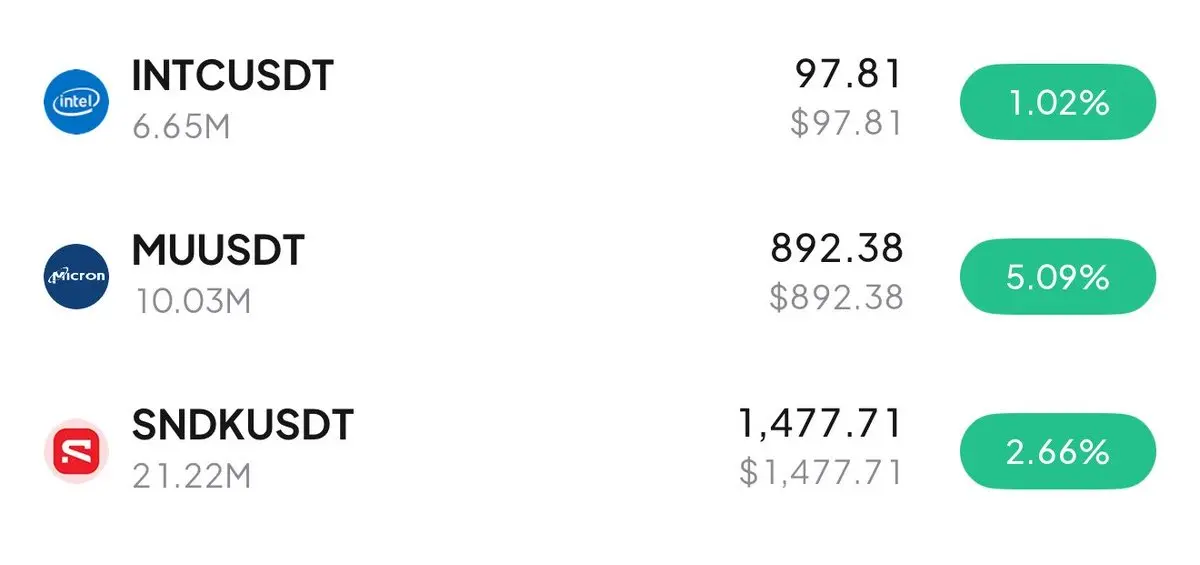Viewport: 1200px width, 565px height.
Task: Tap the 21.22M volume figure
Action: (x=191, y=476)
